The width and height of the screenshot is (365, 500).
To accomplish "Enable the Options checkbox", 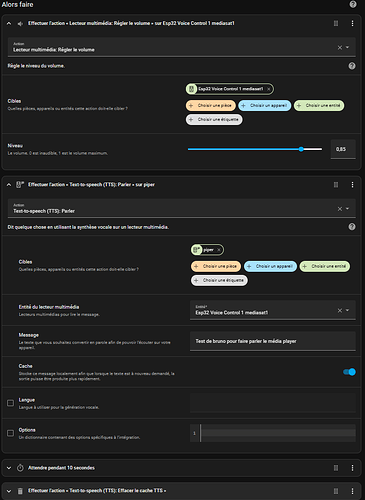I will coord(10,433).
